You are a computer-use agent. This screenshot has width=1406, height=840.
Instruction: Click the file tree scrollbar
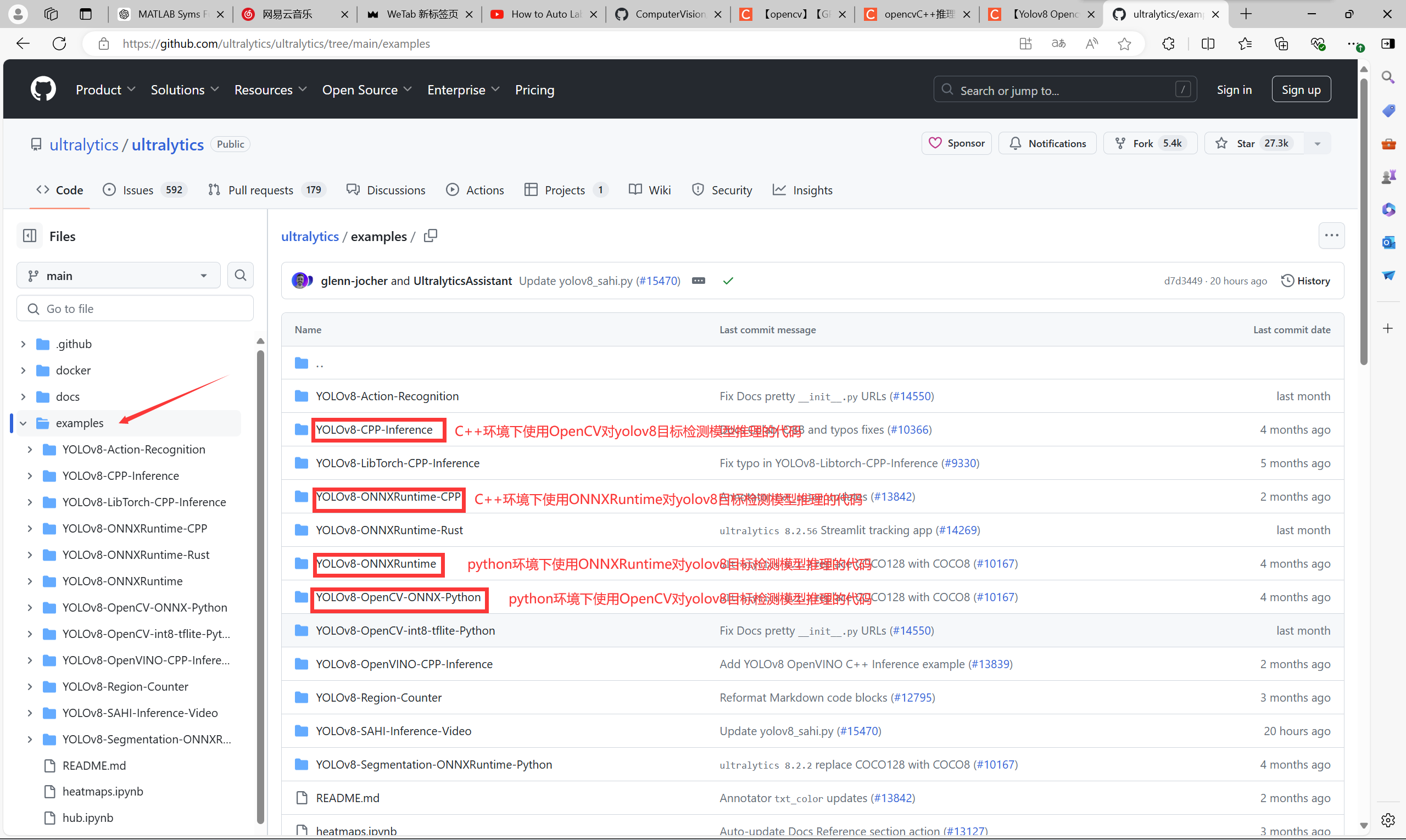tap(260, 586)
